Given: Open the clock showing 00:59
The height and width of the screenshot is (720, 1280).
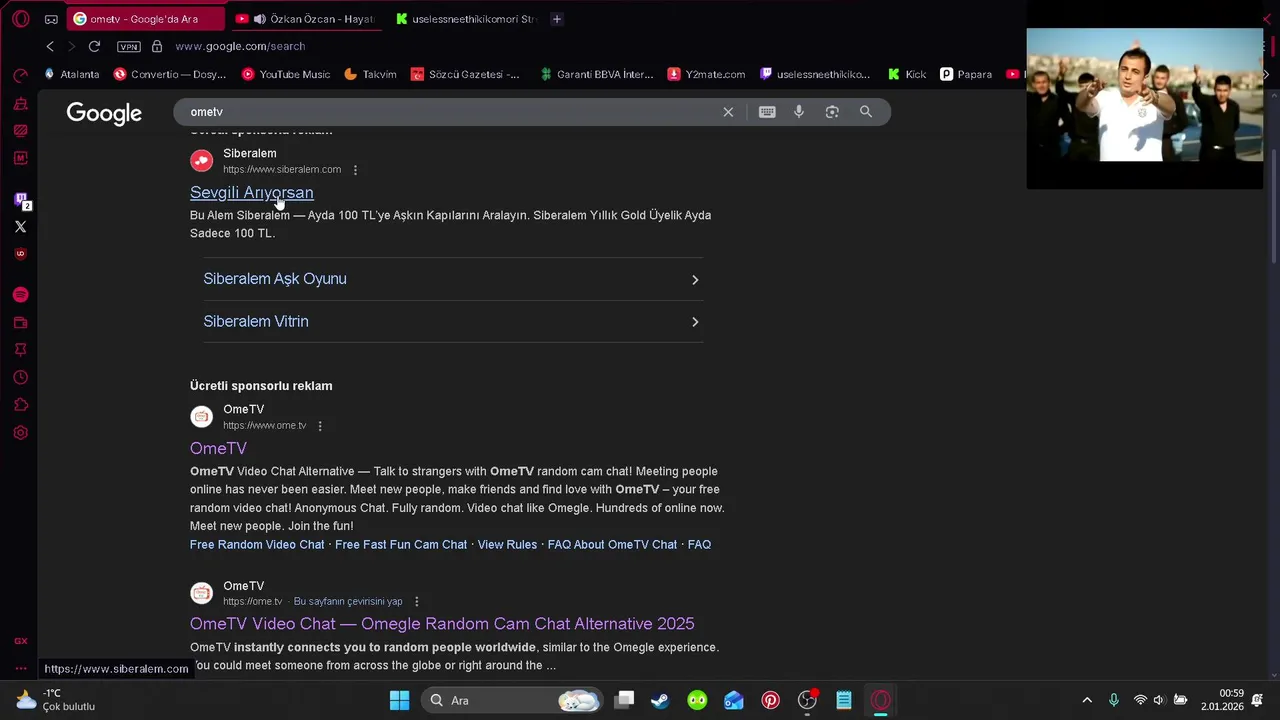Looking at the screenshot, I should pos(1223,700).
